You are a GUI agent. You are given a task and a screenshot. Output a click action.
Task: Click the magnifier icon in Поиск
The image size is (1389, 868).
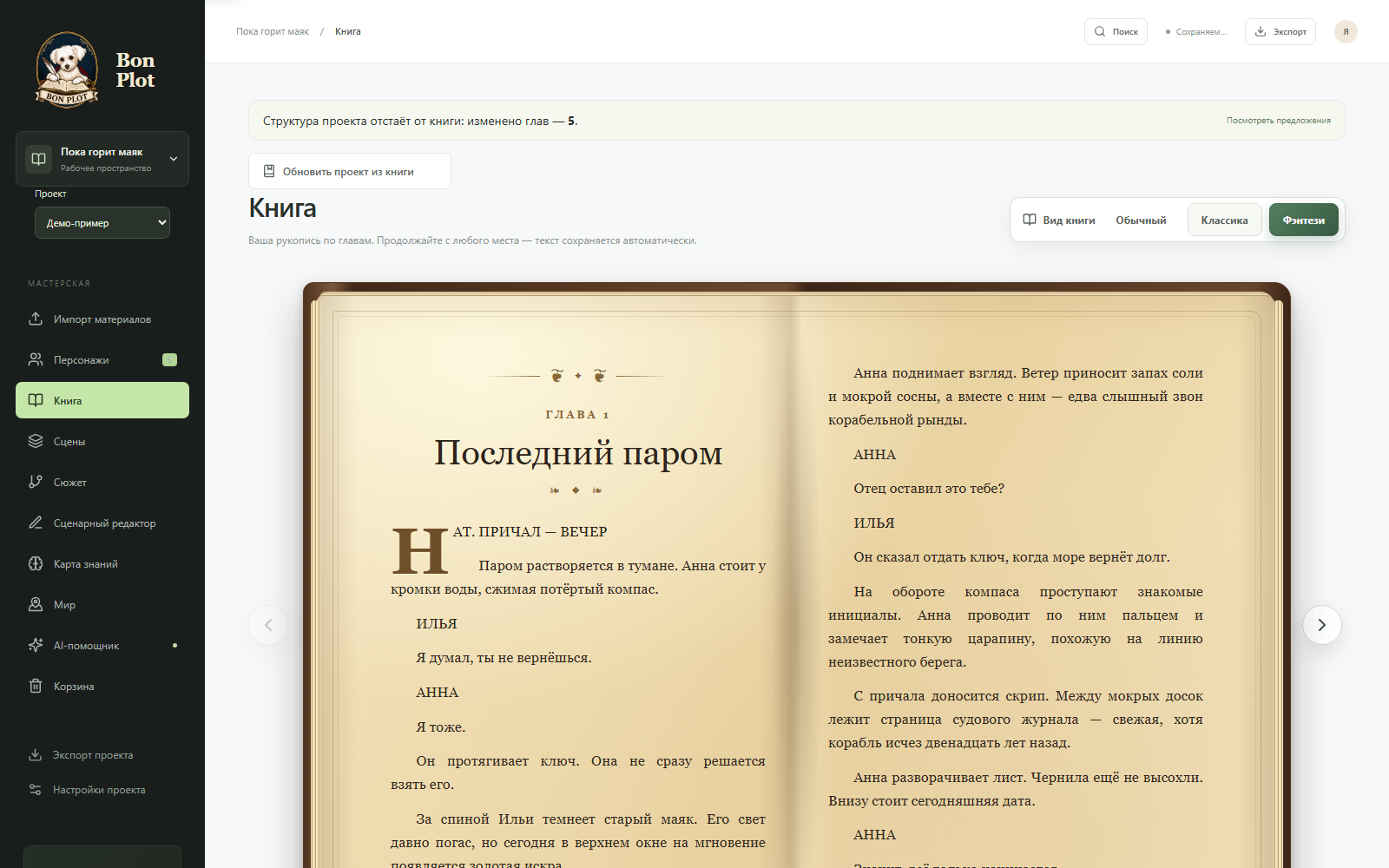[1100, 31]
